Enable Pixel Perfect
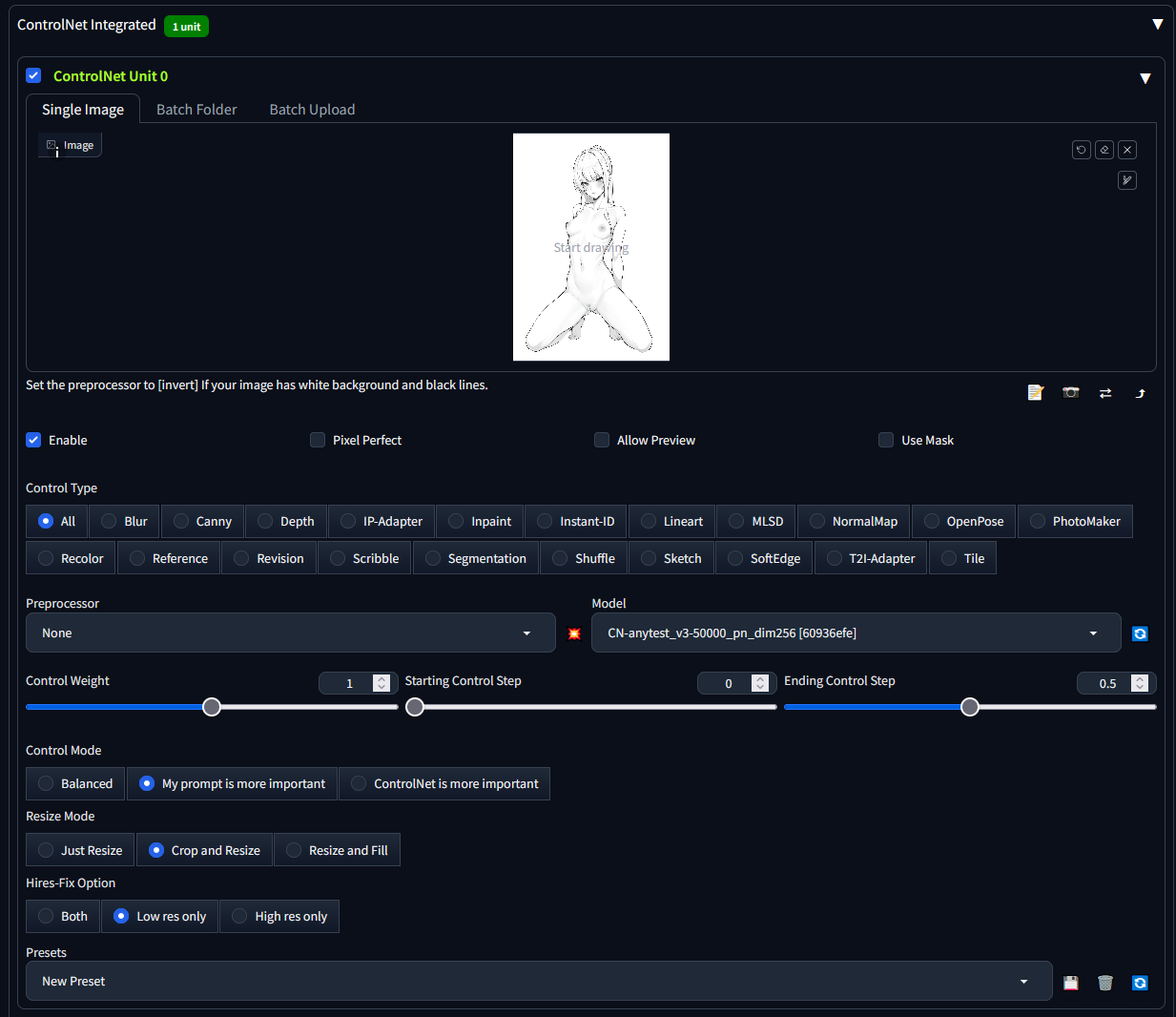The height and width of the screenshot is (1017, 1176). coord(318,440)
